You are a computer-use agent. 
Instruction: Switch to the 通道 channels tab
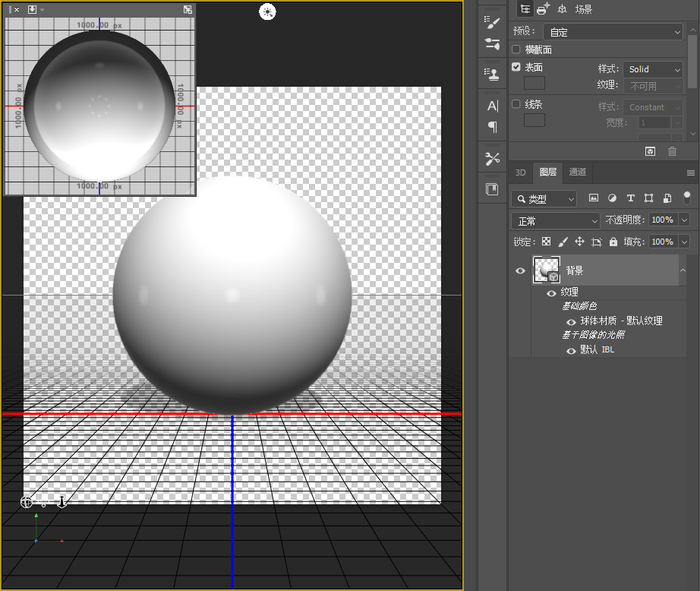(578, 172)
